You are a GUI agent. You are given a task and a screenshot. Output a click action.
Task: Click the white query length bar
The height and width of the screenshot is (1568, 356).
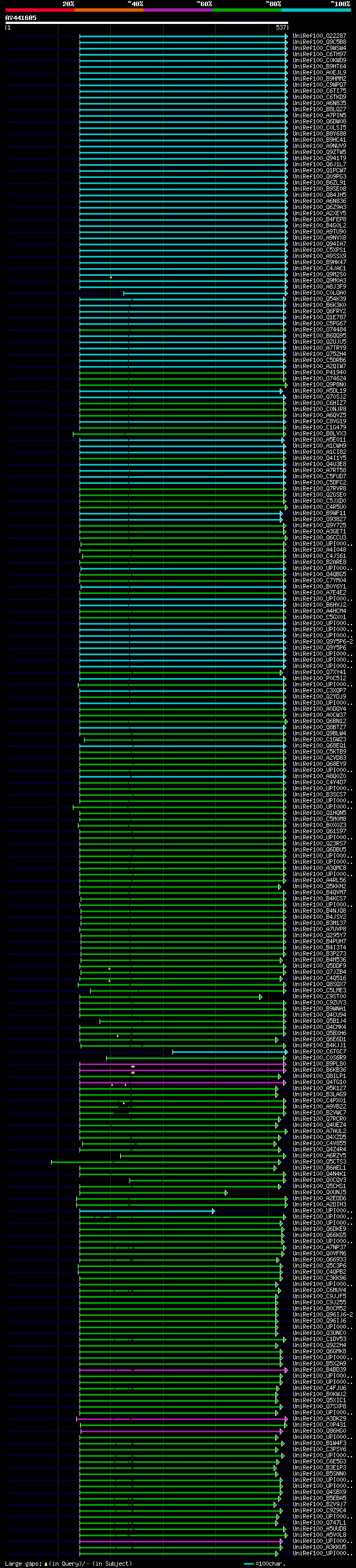(x=147, y=22)
